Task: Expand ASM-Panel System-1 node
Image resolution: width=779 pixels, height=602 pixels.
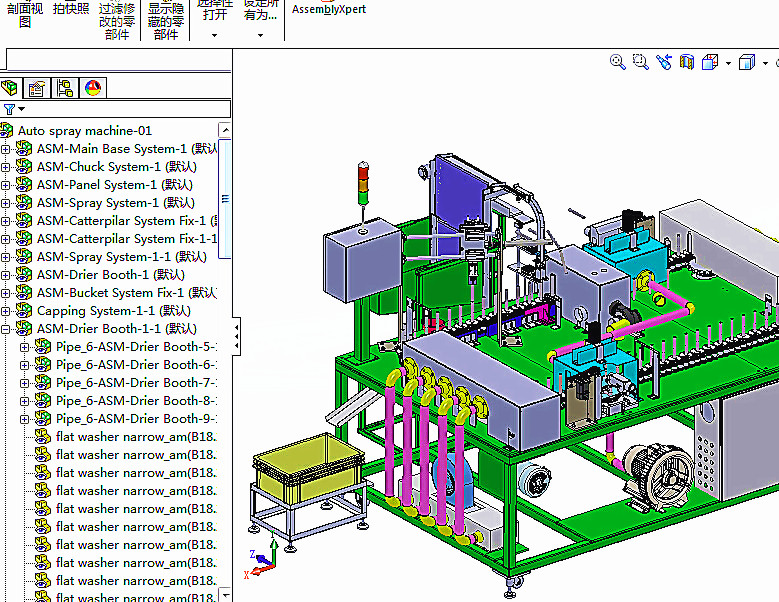Action: point(5,185)
